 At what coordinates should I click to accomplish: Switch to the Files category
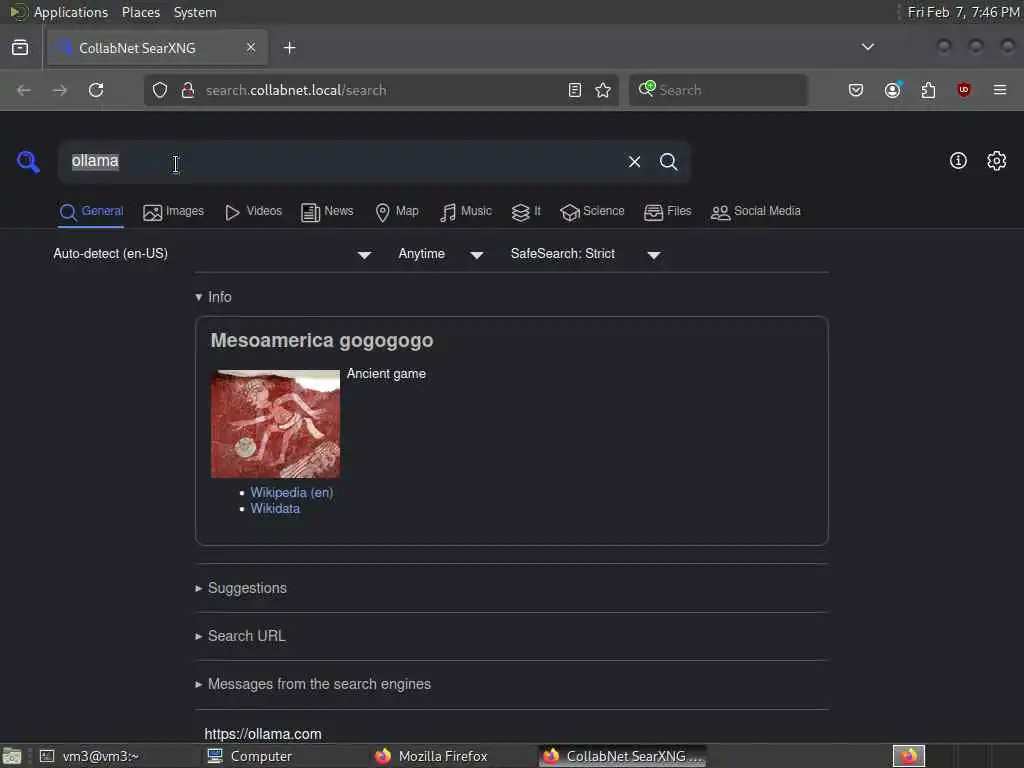point(667,212)
